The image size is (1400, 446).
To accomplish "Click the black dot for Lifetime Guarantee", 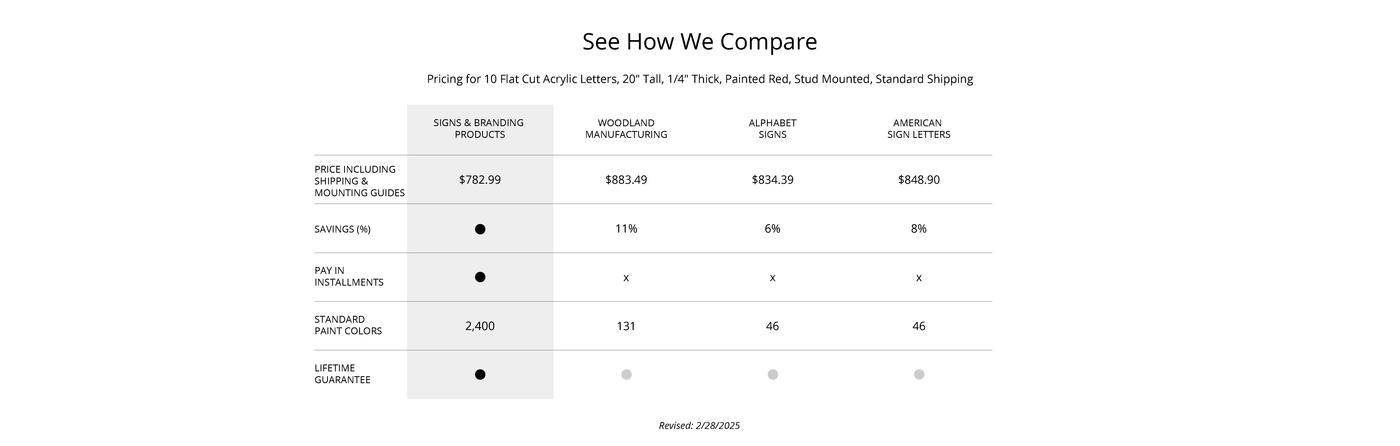I will tap(480, 375).
